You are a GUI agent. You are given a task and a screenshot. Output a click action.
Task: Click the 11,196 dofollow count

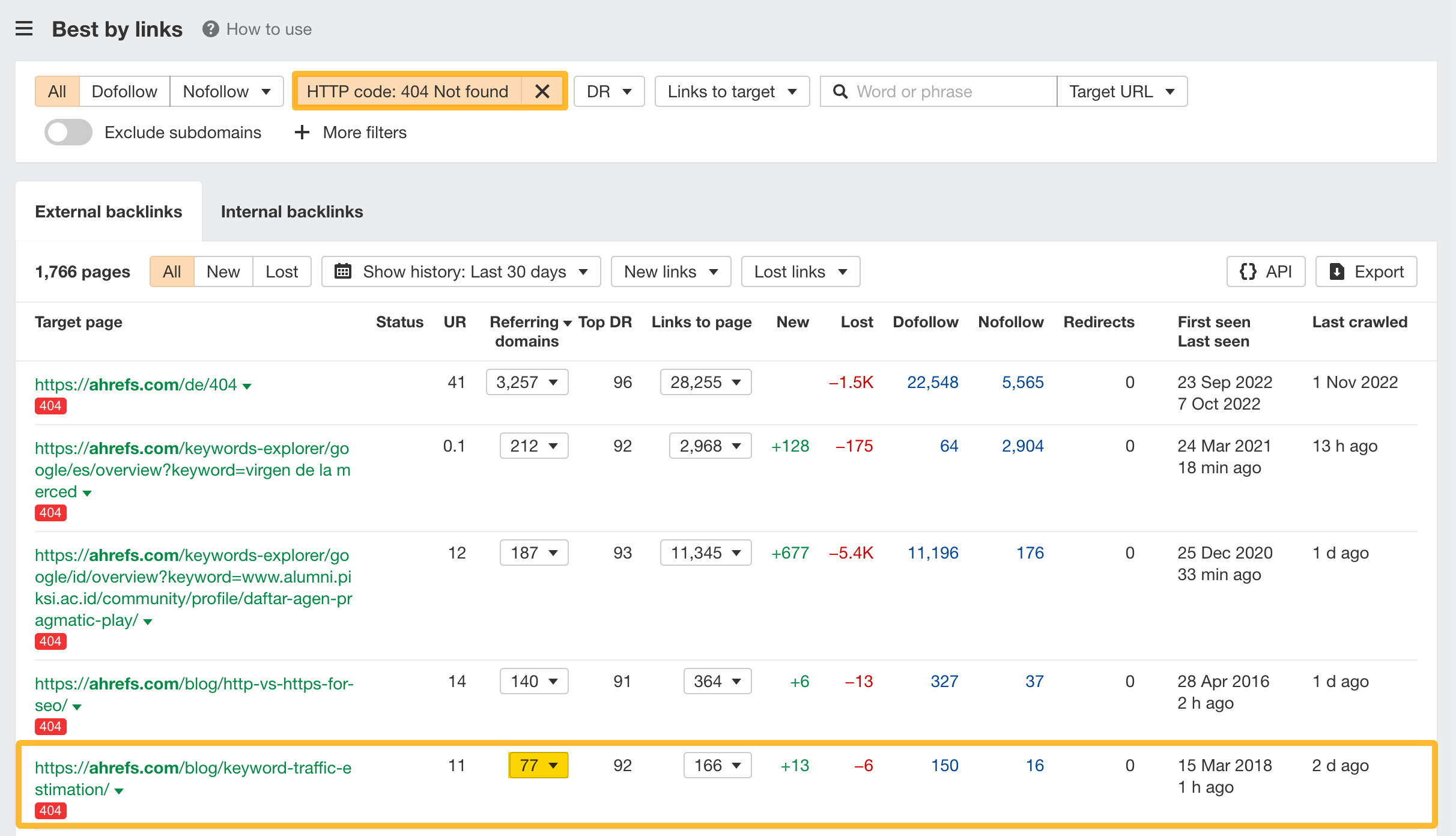click(x=933, y=553)
